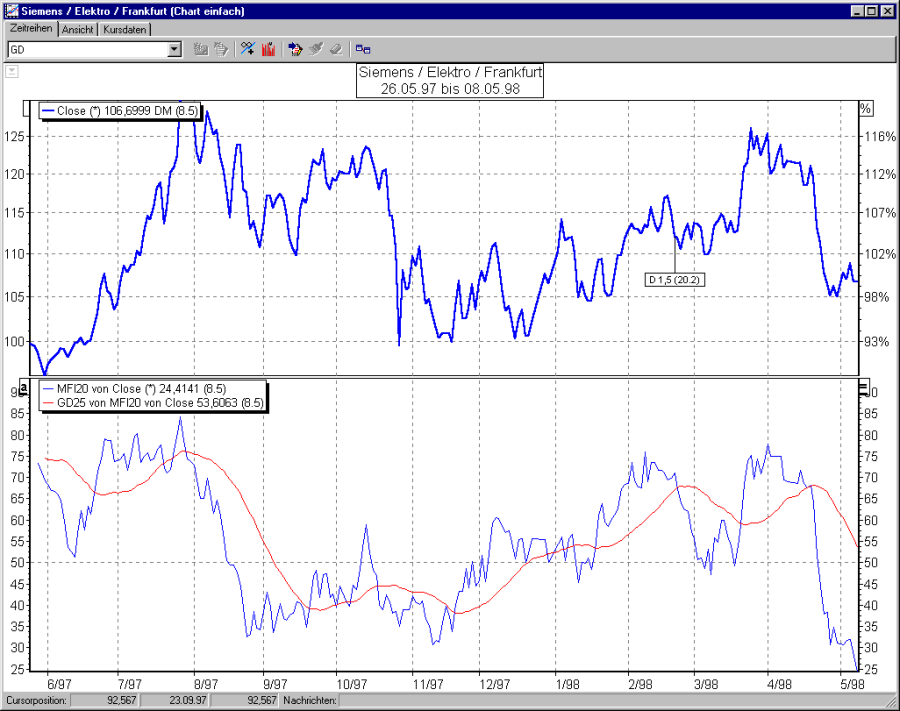Click the D 1,5 (20.2) chart annotation
900x711 pixels.
[674, 280]
